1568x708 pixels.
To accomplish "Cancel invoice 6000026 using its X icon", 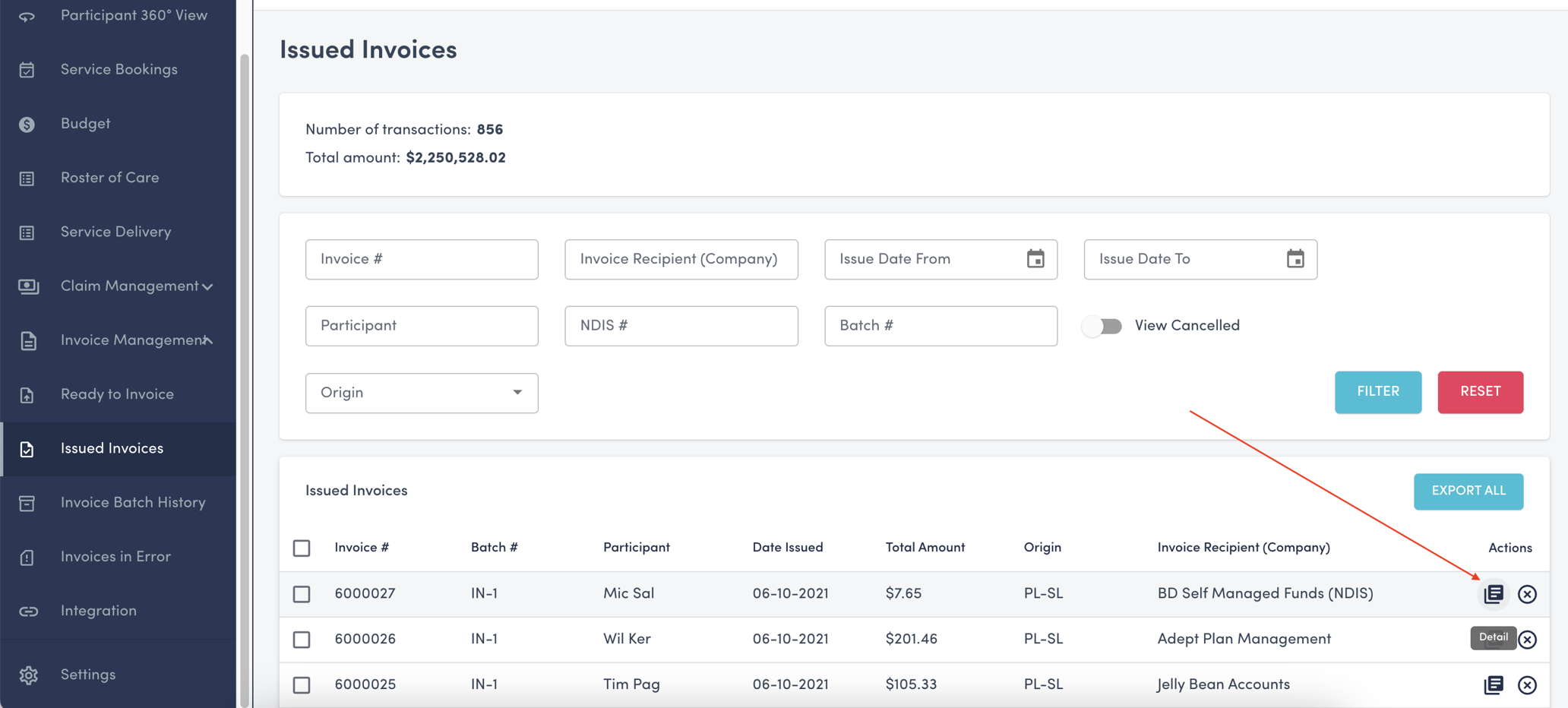I will 1528,639.
